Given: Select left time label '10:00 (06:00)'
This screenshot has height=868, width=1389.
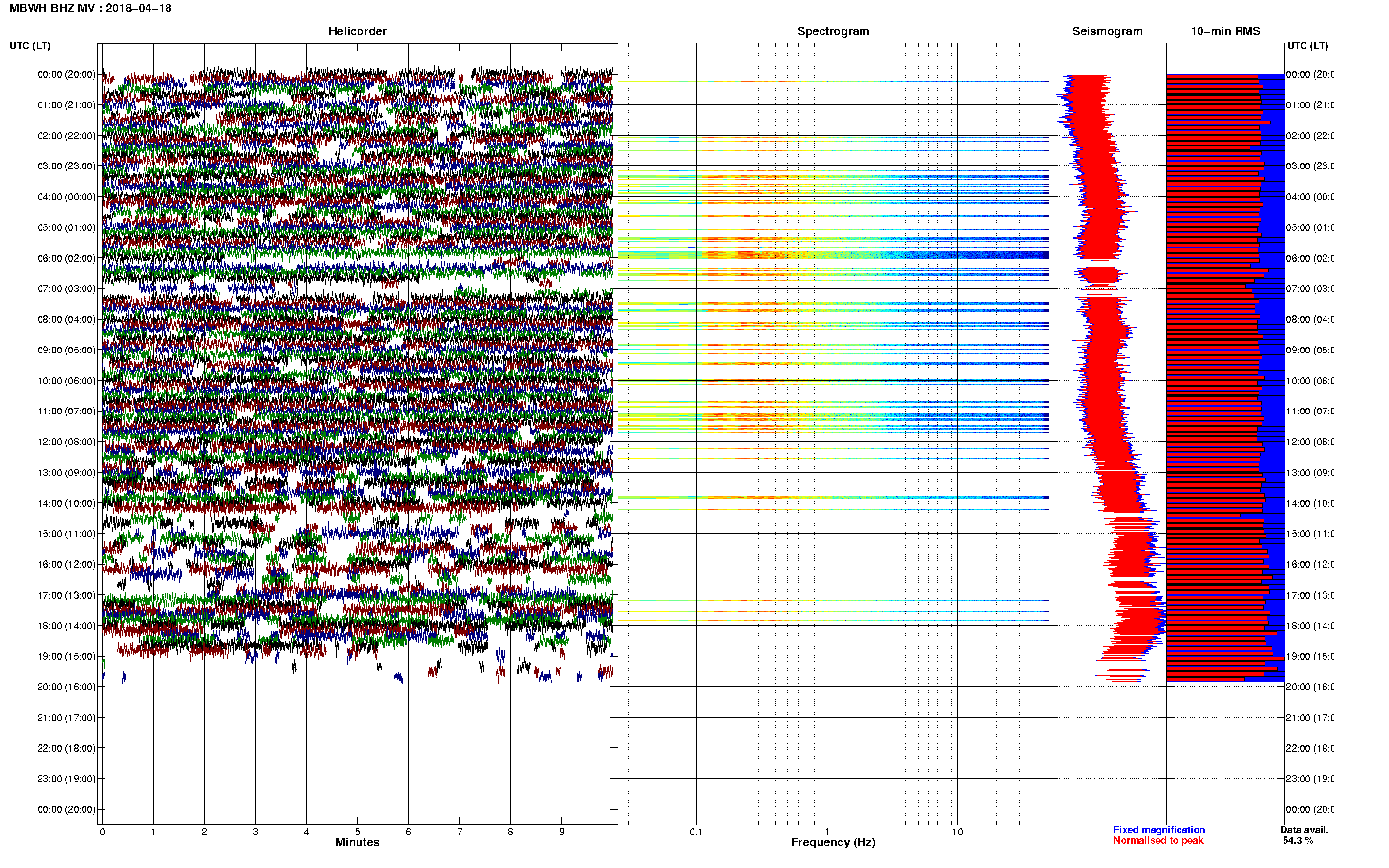Looking at the screenshot, I should click(x=66, y=381).
